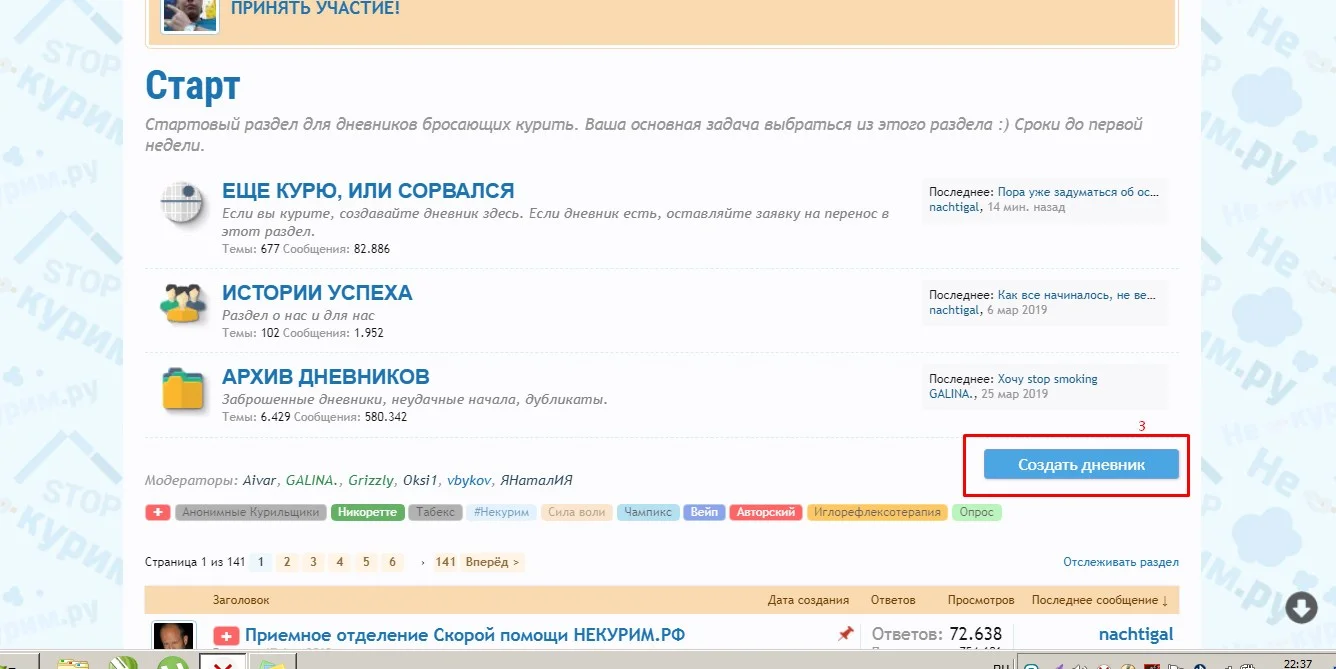
Task: Open moderator 'GALINA.' profile in moderators list
Action: tap(313, 480)
